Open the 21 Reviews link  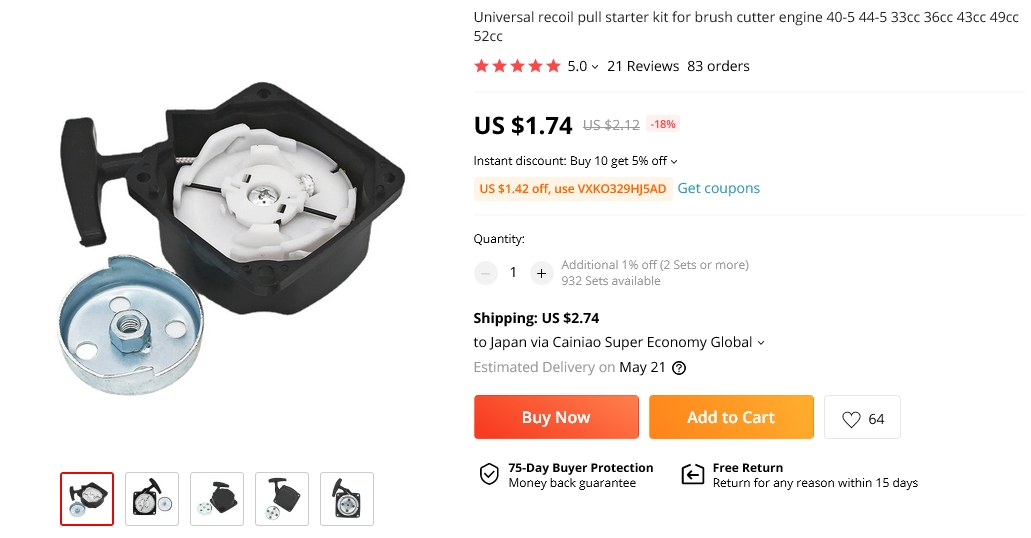coord(643,66)
